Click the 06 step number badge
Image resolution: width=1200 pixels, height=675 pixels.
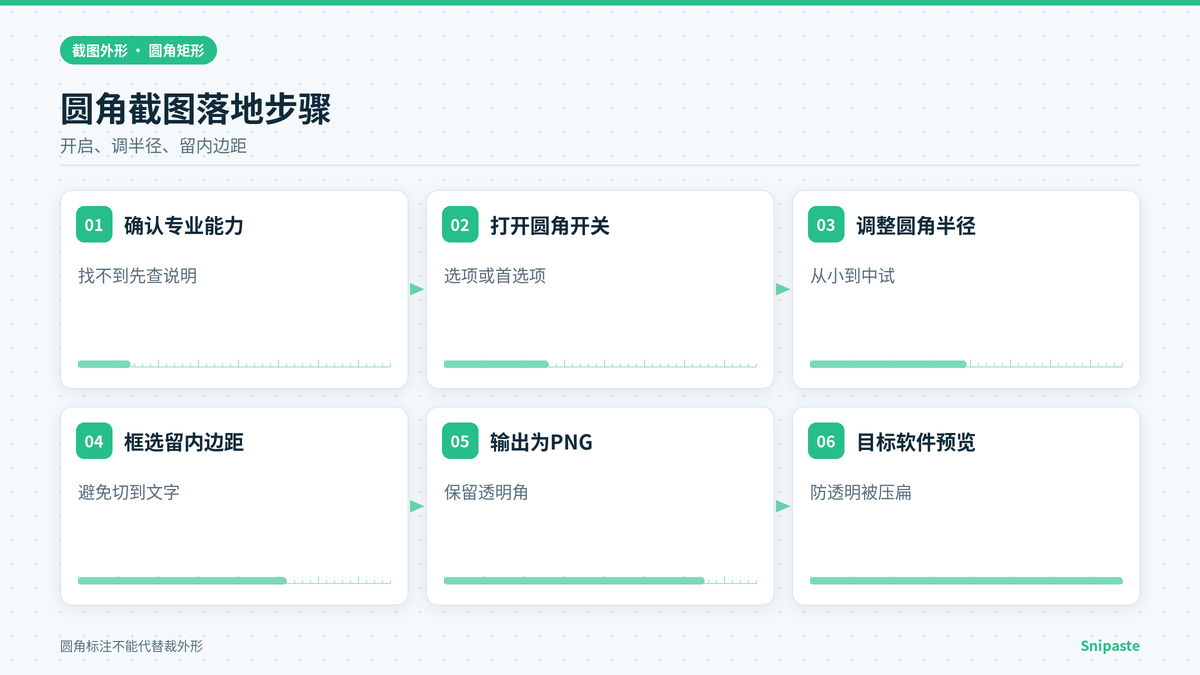pyautogui.click(x=826, y=441)
